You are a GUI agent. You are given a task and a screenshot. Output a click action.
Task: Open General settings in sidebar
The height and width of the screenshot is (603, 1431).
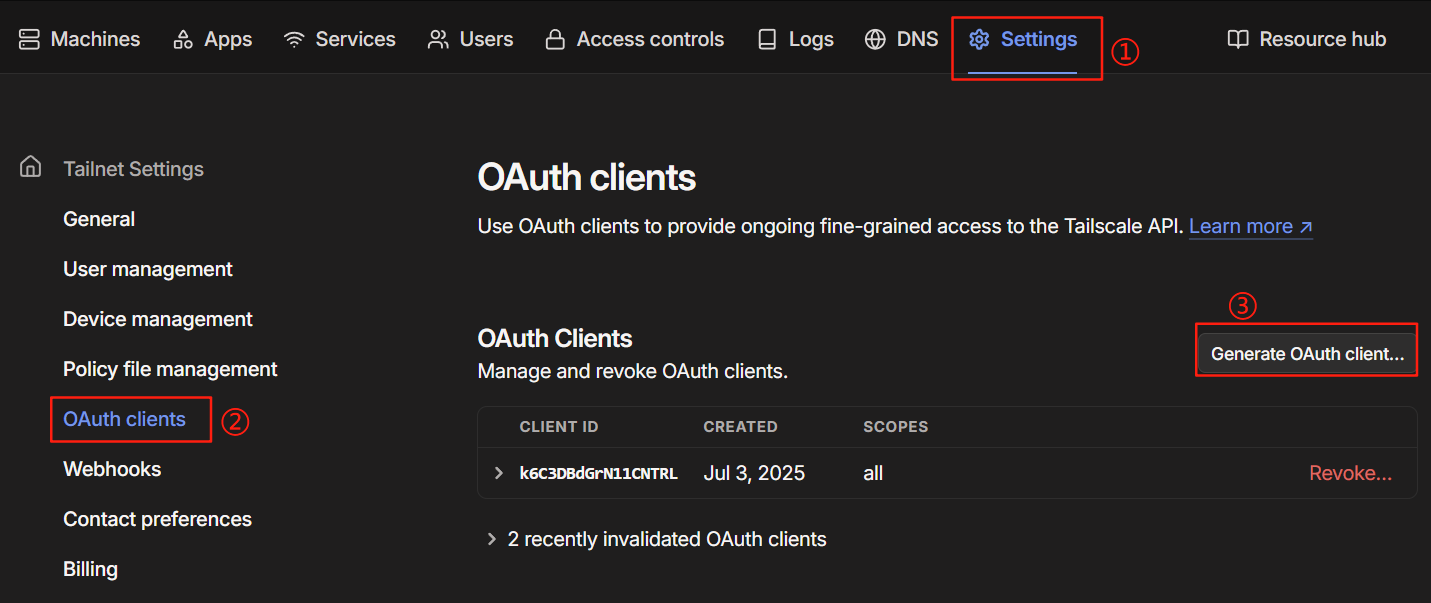pos(99,219)
